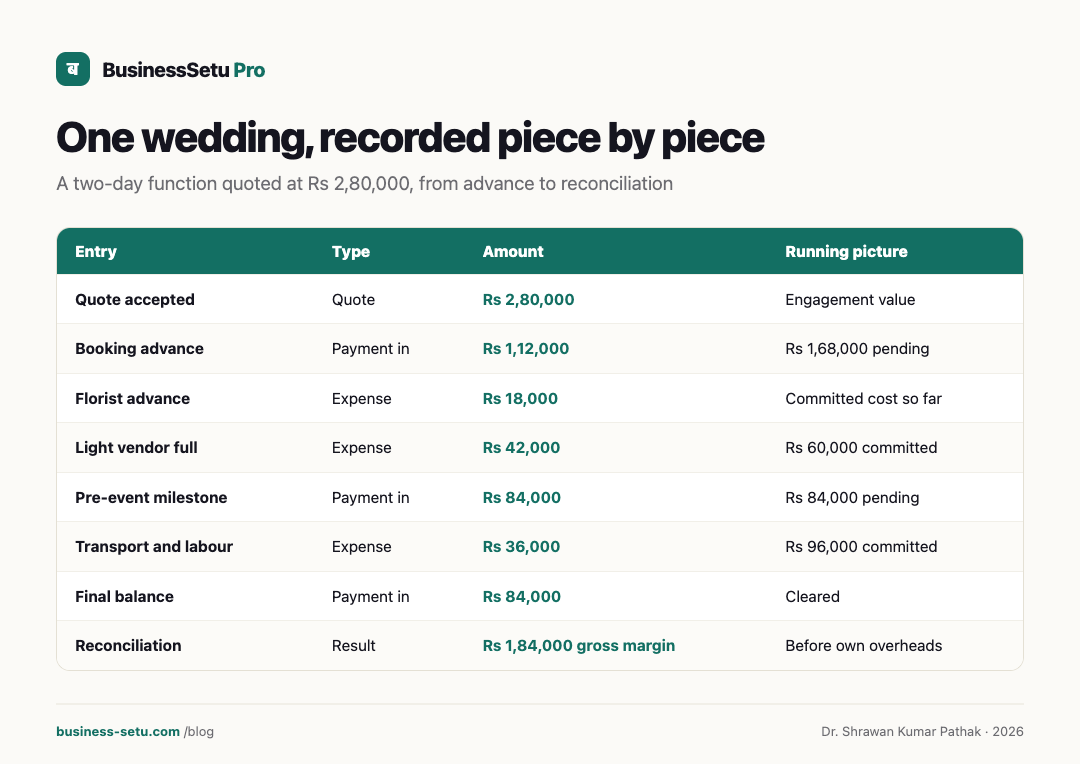Click the 'Running picture' column header
The width and height of the screenshot is (1080, 764).
point(846,251)
